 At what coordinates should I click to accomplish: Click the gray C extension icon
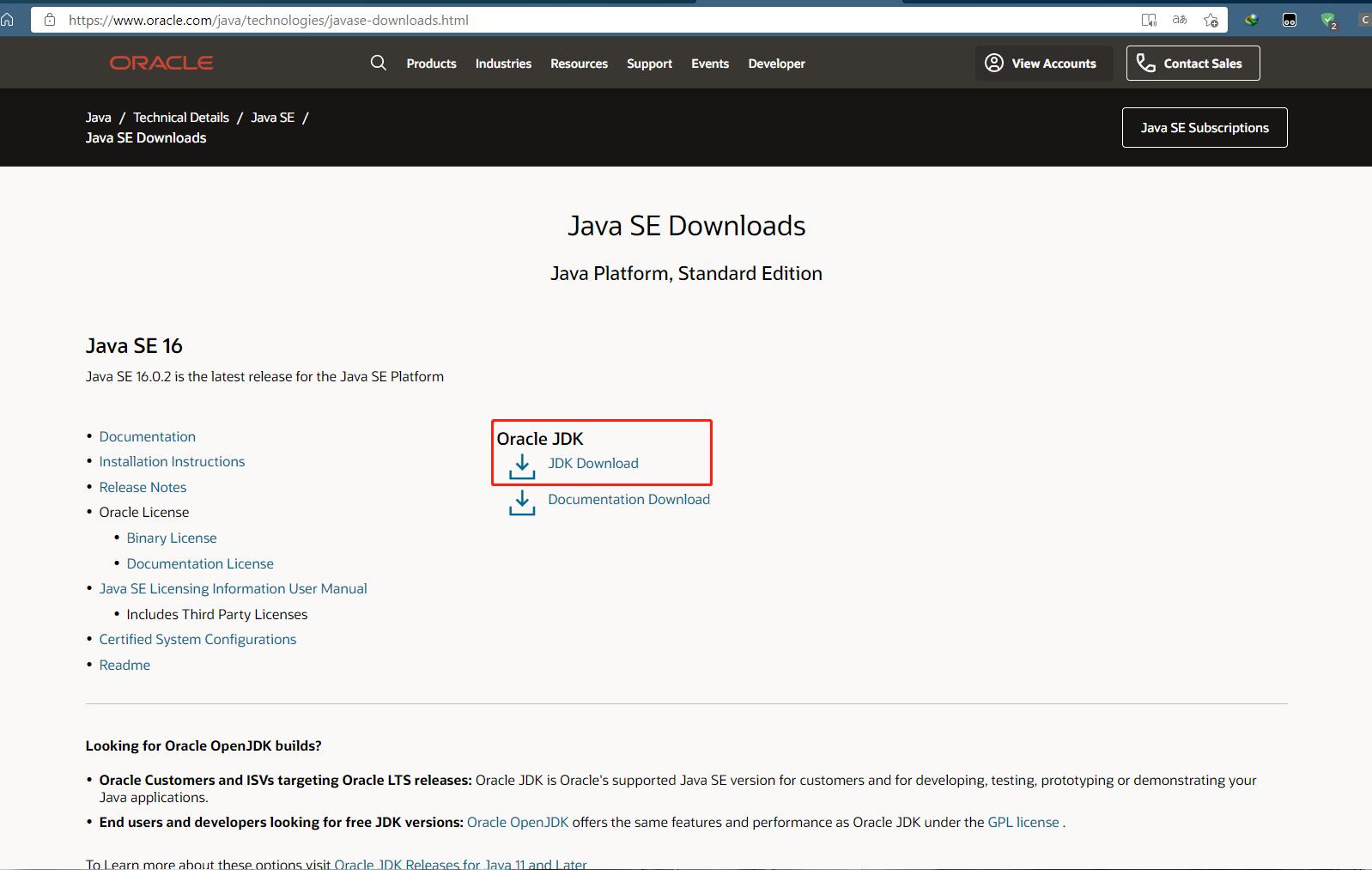[1364, 20]
